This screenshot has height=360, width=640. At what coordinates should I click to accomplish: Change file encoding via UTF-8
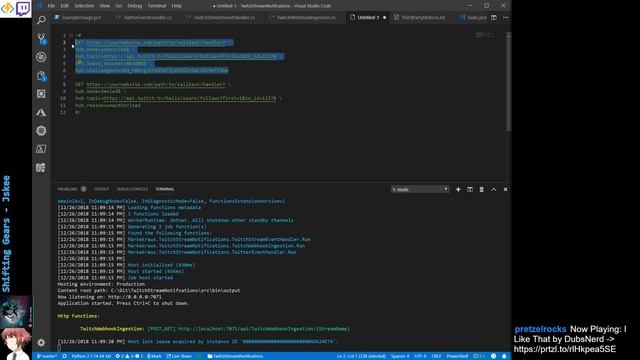[x=420, y=356]
